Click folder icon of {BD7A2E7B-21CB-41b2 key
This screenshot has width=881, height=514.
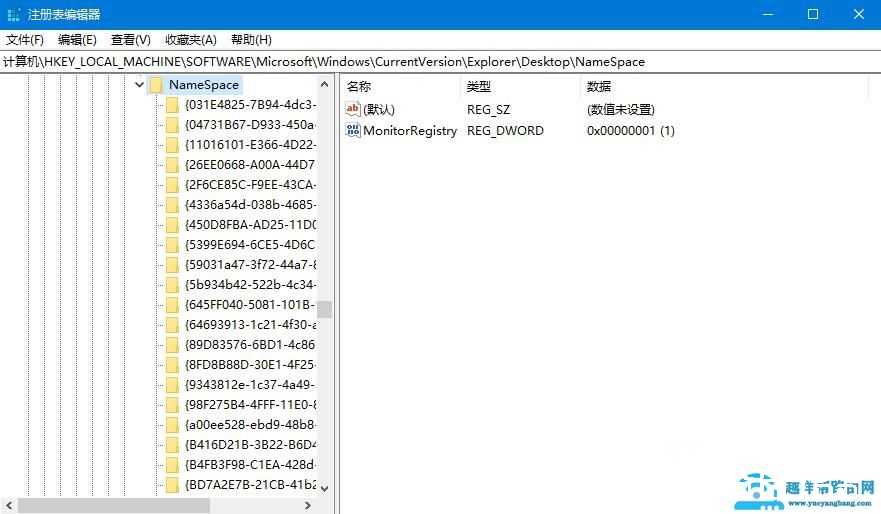click(x=172, y=484)
